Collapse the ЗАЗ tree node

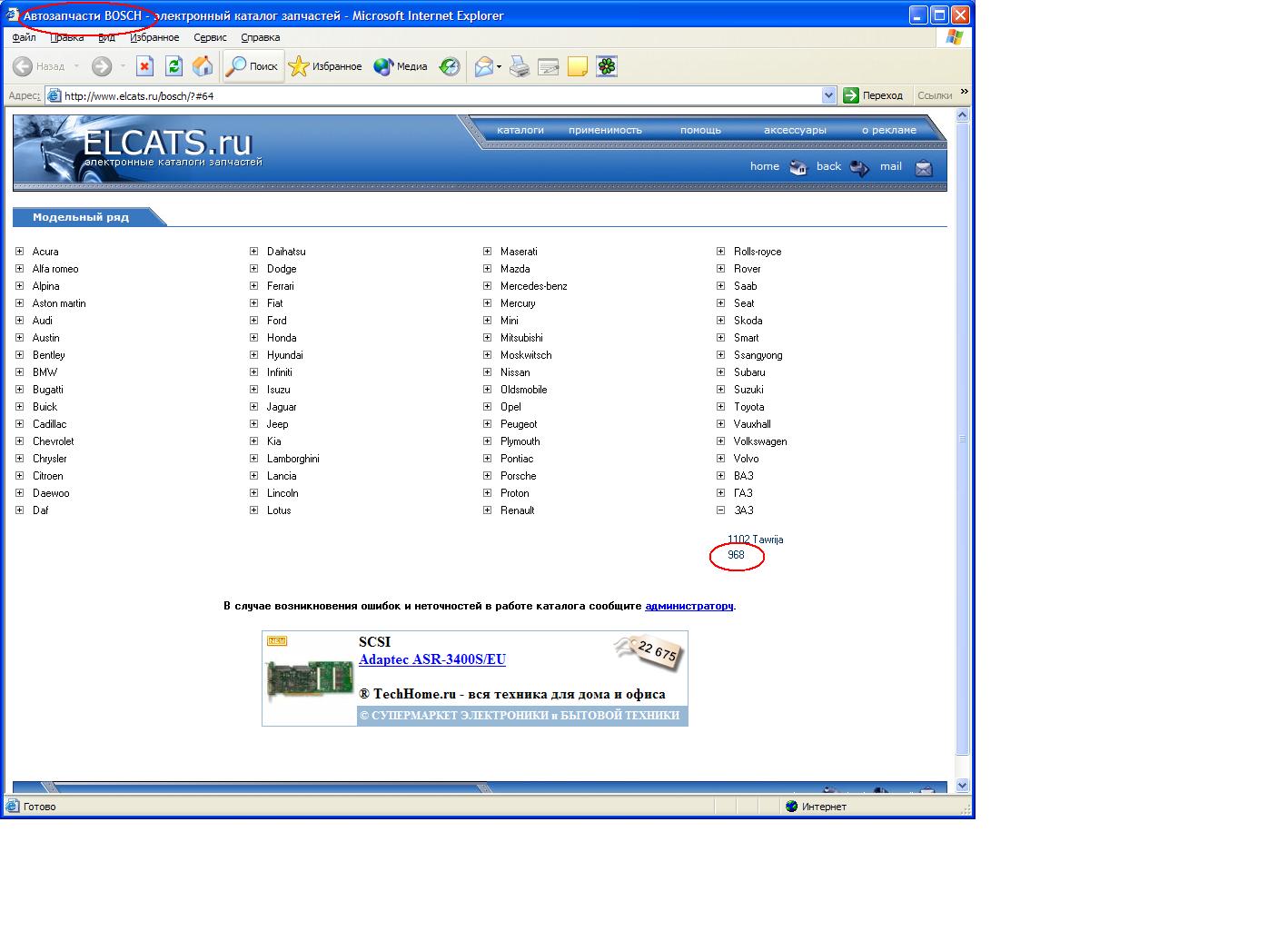721,510
